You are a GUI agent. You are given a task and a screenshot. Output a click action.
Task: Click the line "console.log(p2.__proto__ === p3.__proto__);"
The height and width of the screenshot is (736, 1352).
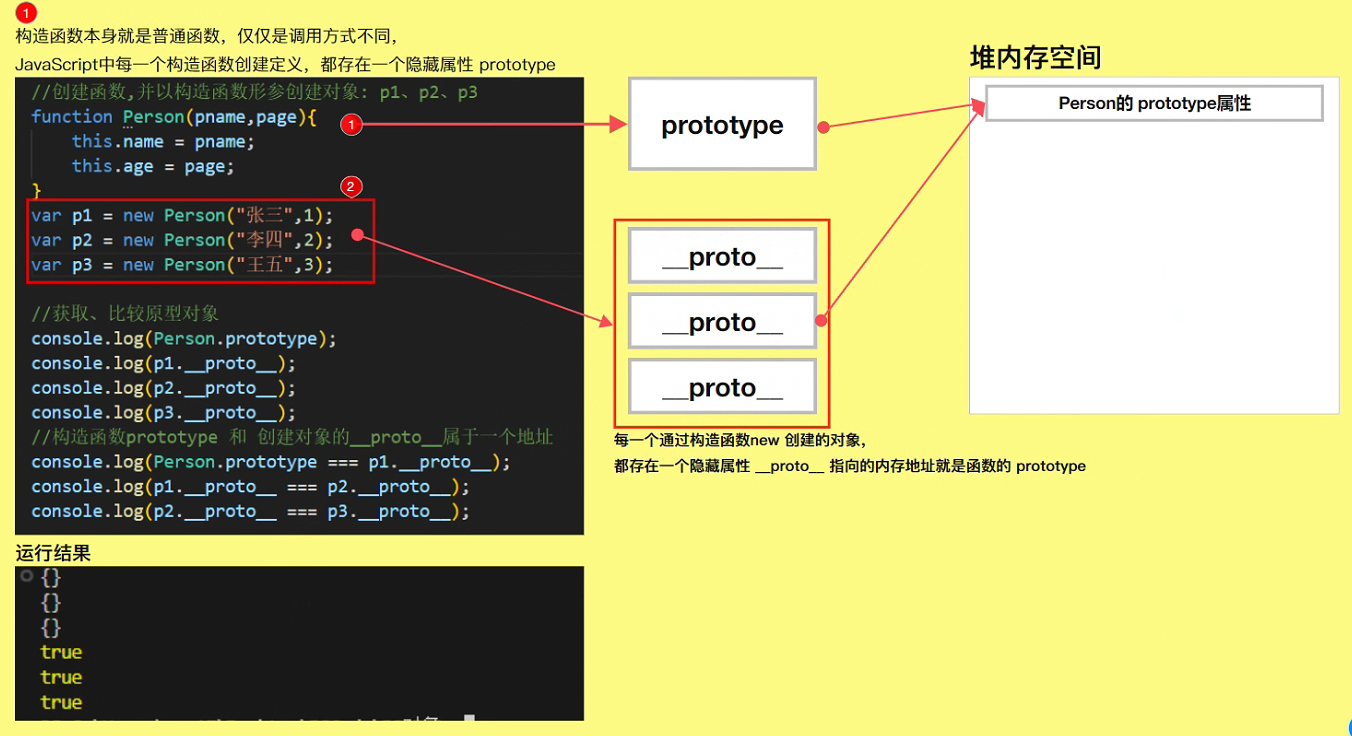point(250,510)
